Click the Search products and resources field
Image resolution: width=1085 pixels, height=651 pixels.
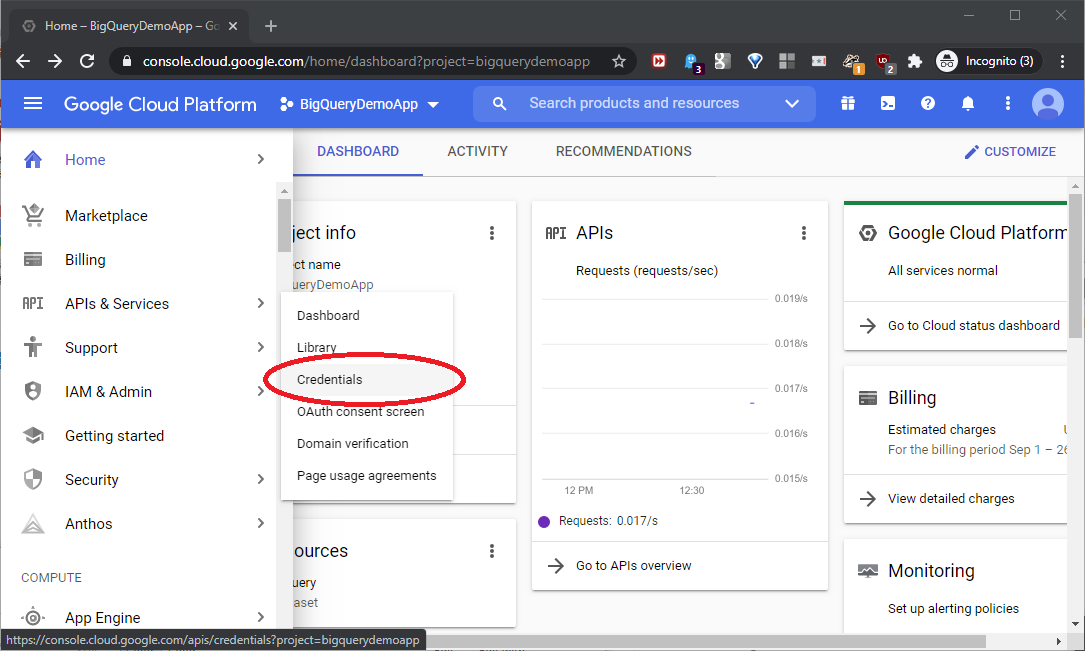click(644, 104)
